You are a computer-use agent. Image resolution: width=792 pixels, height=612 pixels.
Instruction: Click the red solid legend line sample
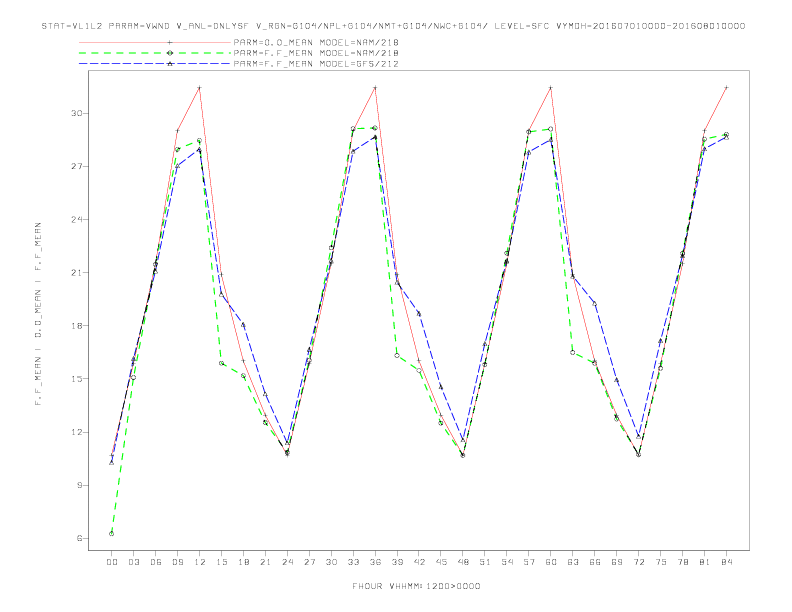(155, 42)
